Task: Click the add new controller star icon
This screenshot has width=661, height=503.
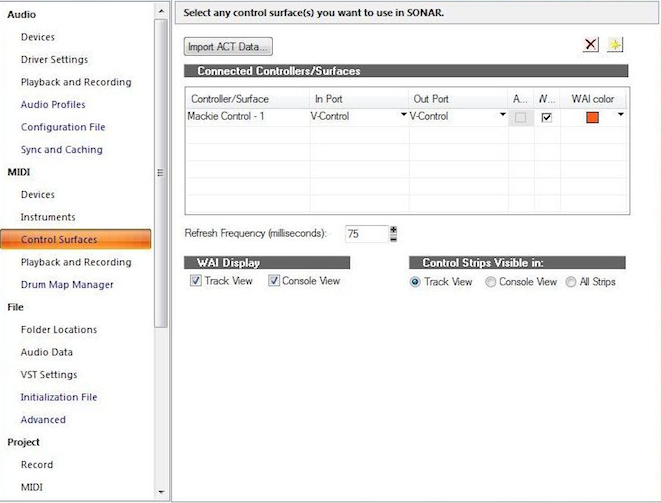Action: 615,46
